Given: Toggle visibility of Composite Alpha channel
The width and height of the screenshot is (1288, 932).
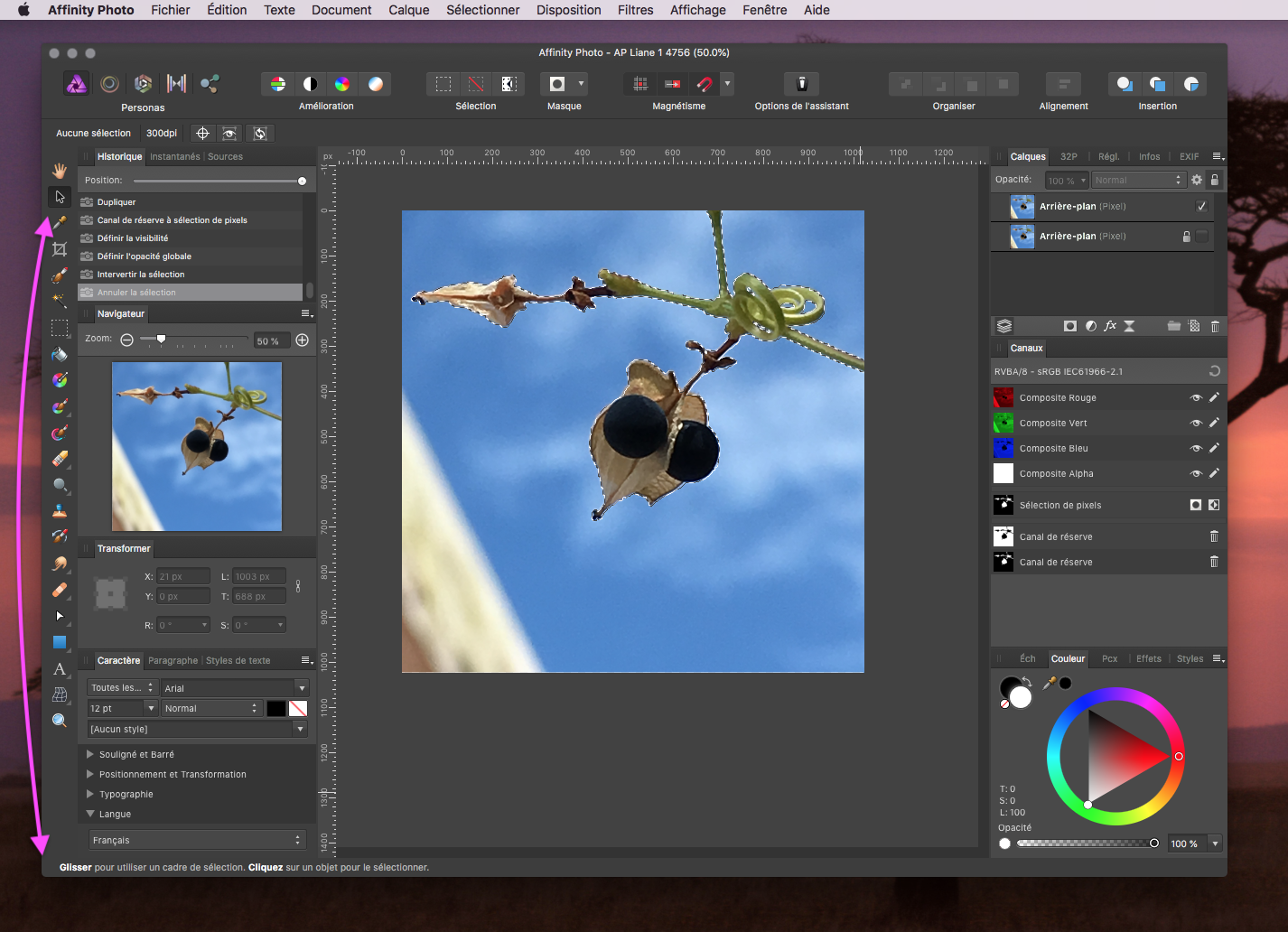Looking at the screenshot, I should tap(1196, 474).
